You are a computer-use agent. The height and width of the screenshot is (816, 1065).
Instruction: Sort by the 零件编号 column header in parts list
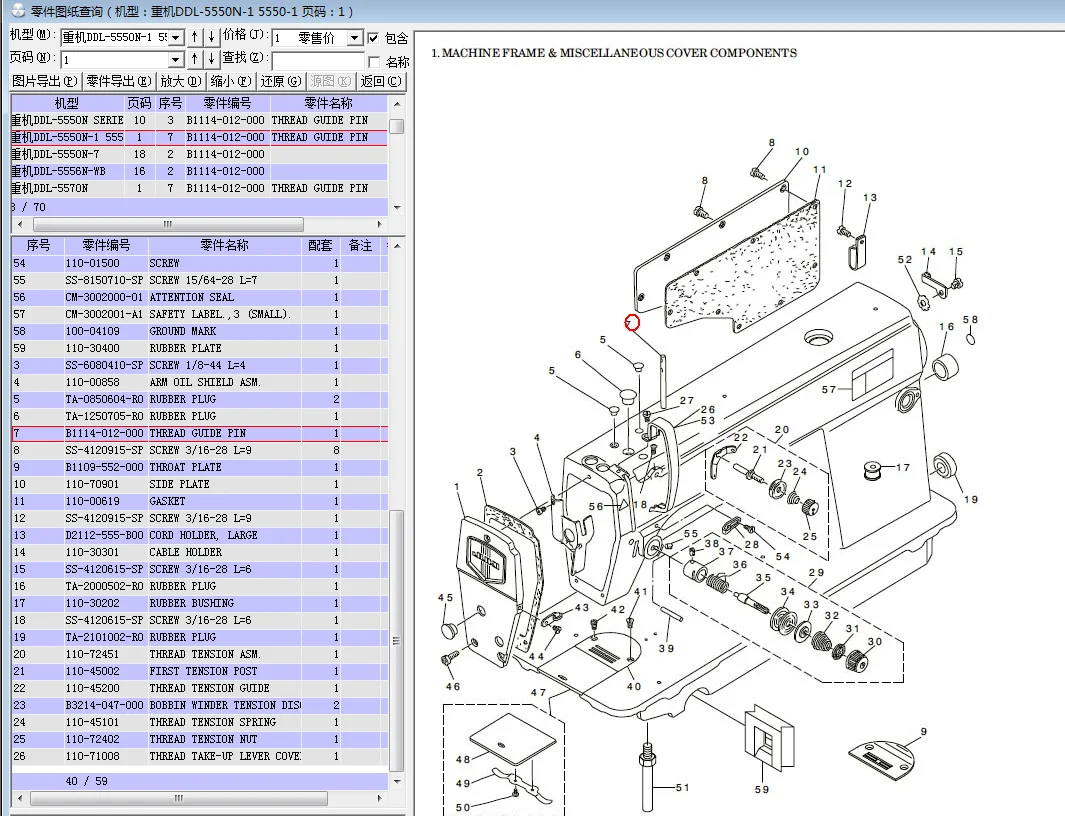point(106,245)
